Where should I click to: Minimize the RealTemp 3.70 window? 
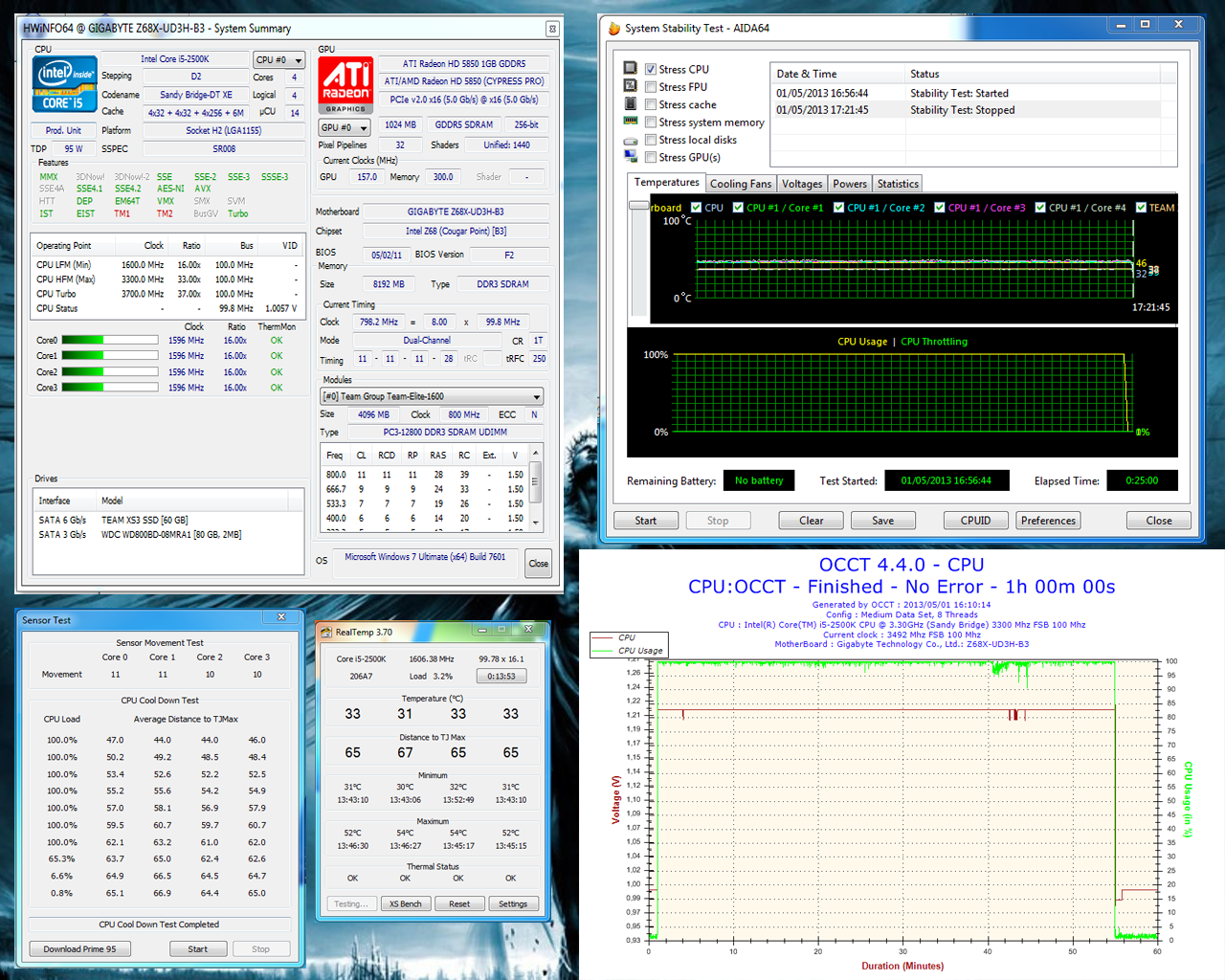point(480,630)
